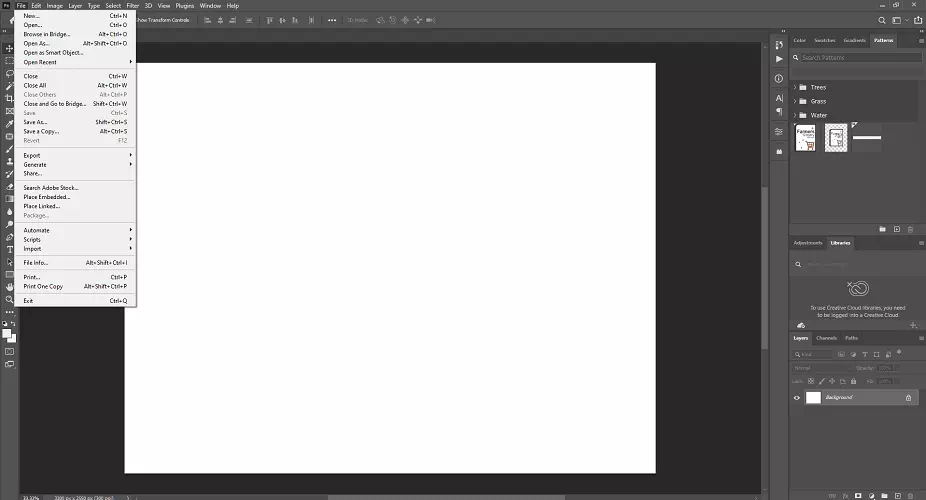Expand the Grass pattern group
926x500 pixels.
pyautogui.click(x=795, y=102)
